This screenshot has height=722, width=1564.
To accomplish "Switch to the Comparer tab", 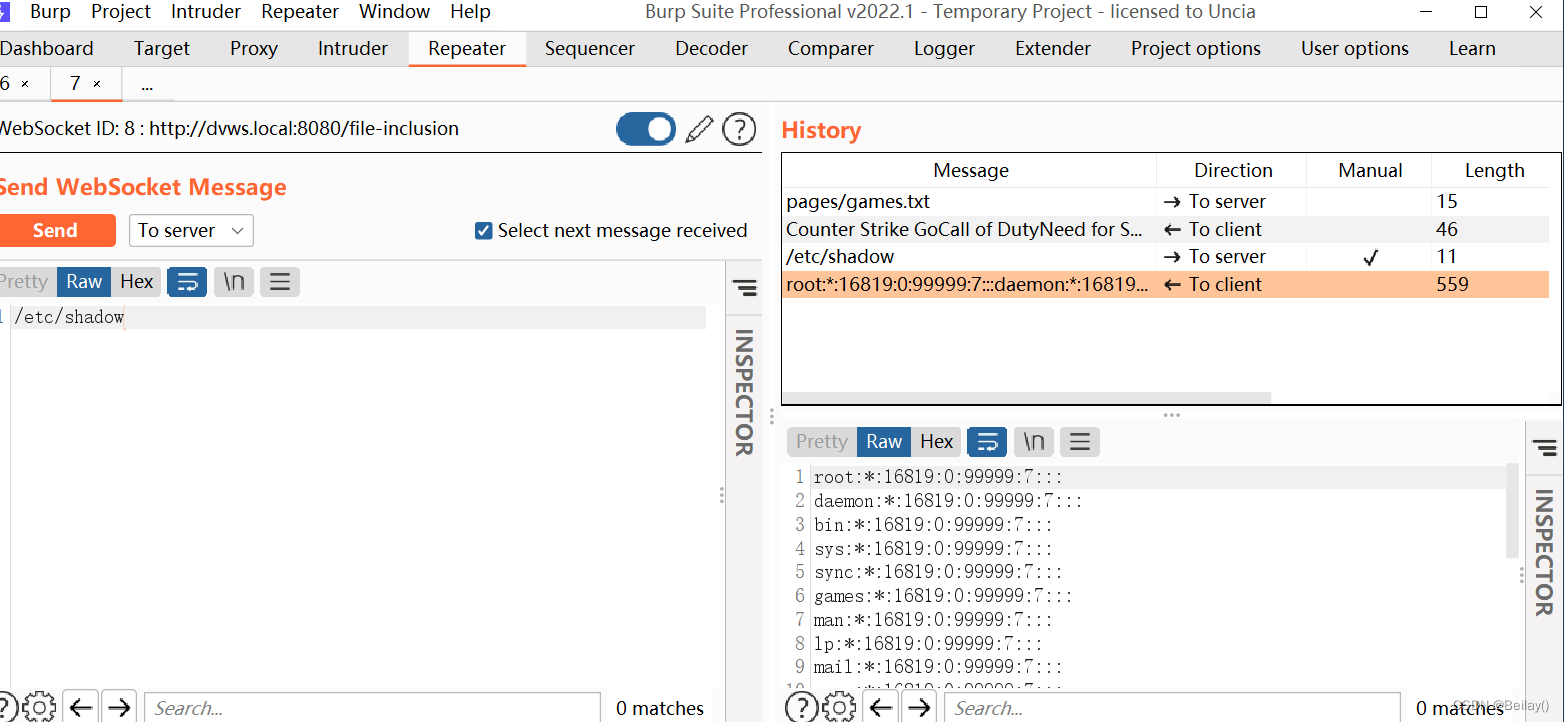I will [831, 48].
